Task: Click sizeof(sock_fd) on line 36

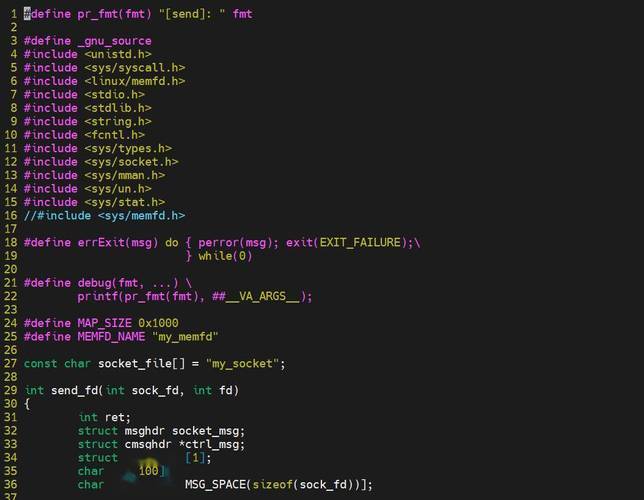Action: [303, 485]
